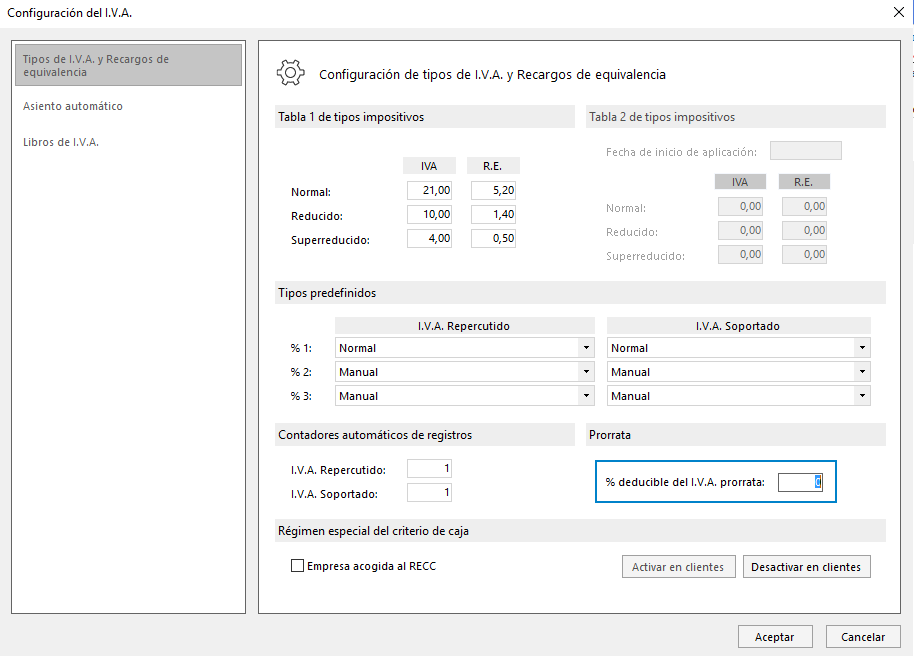Click the Reducido R.E. field in Tabla 2
The height and width of the screenshot is (656, 914).
pyautogui.click(x=804, y=230)
